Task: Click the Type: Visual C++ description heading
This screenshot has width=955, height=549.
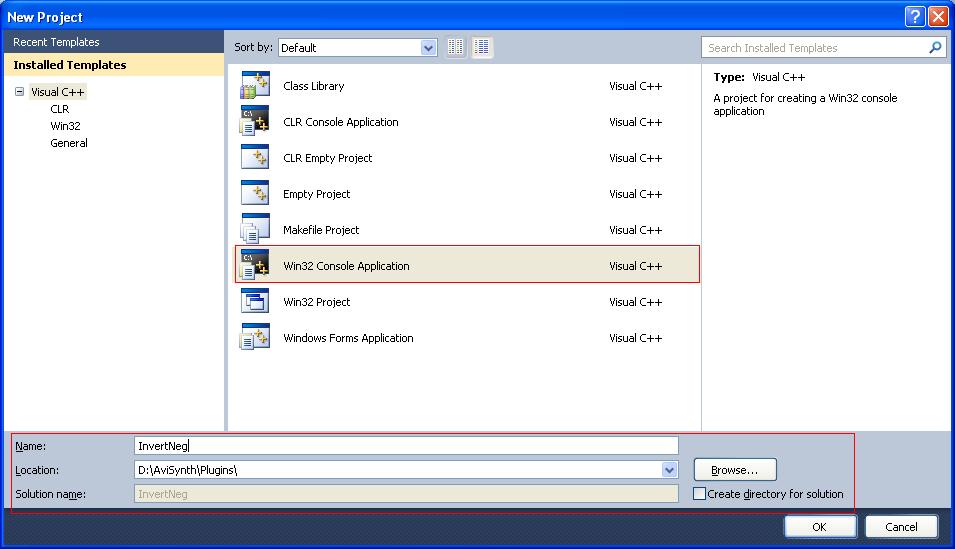Action: tap(759, 77)
